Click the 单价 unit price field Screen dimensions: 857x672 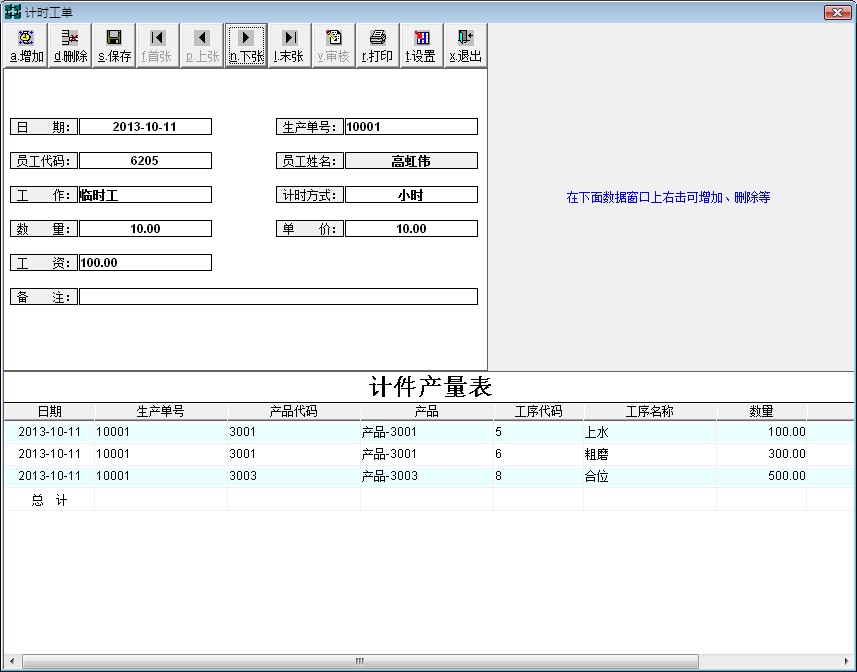click(411, 229)
